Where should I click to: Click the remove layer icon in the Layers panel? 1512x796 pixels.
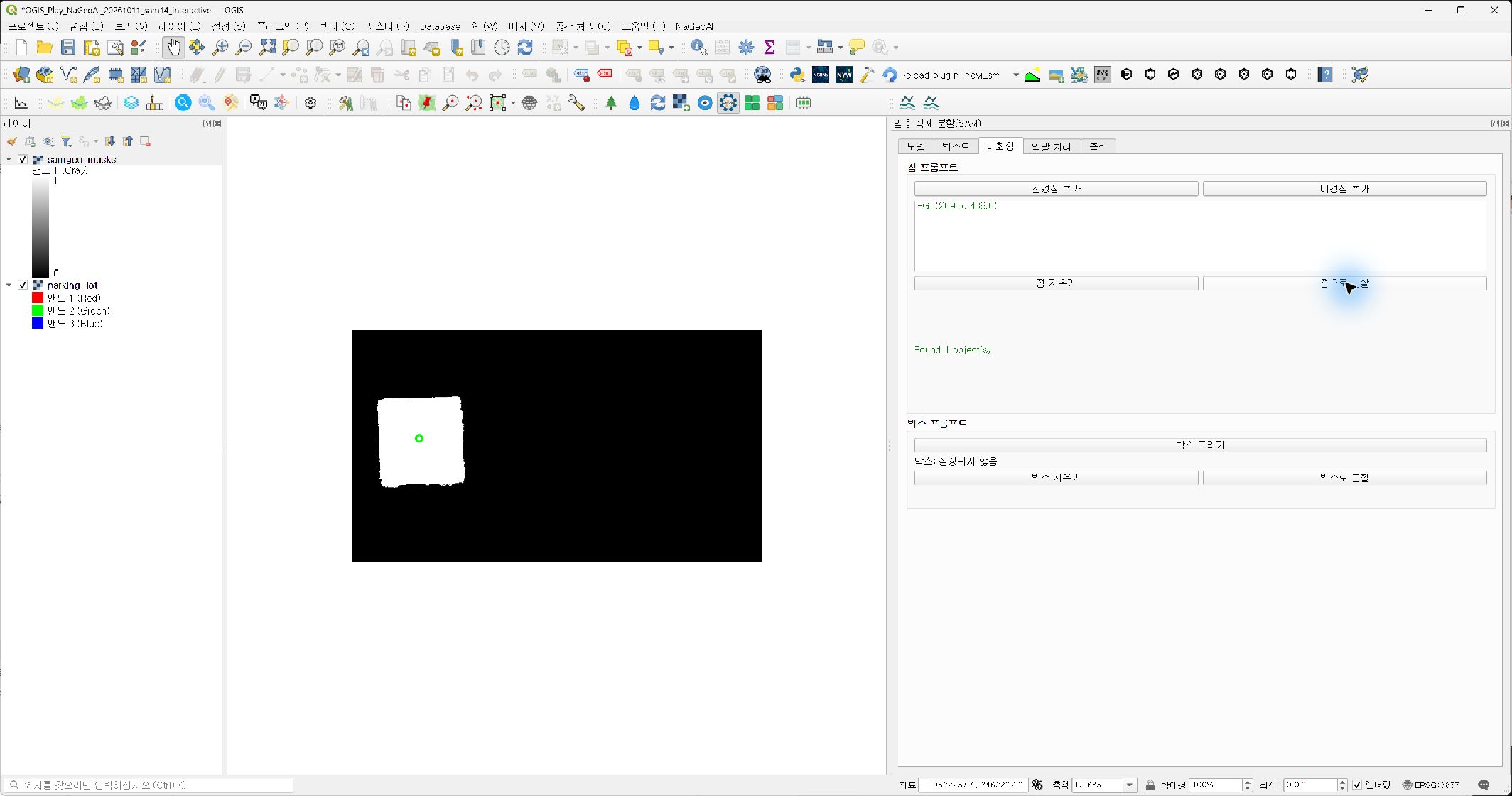point(145,141)
